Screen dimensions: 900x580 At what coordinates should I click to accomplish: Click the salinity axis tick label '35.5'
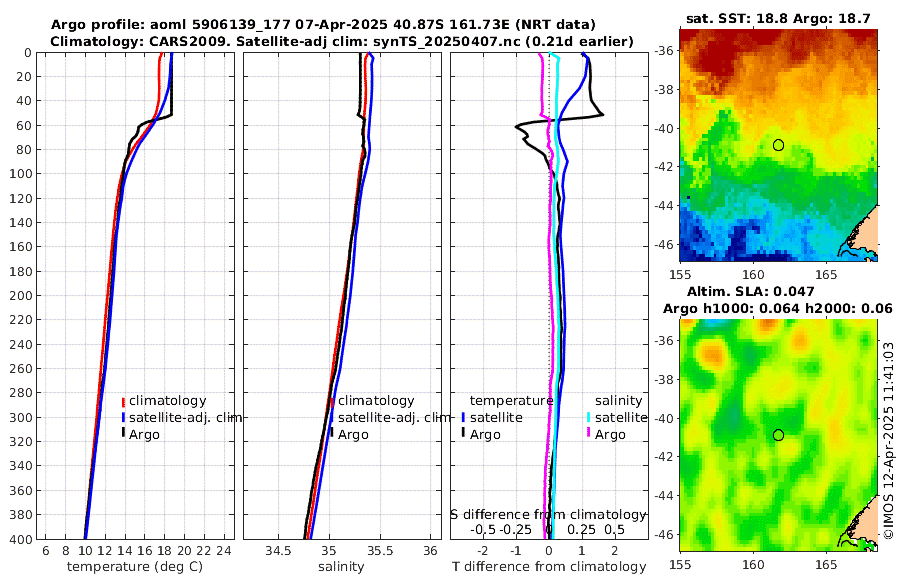coord(380,551)
